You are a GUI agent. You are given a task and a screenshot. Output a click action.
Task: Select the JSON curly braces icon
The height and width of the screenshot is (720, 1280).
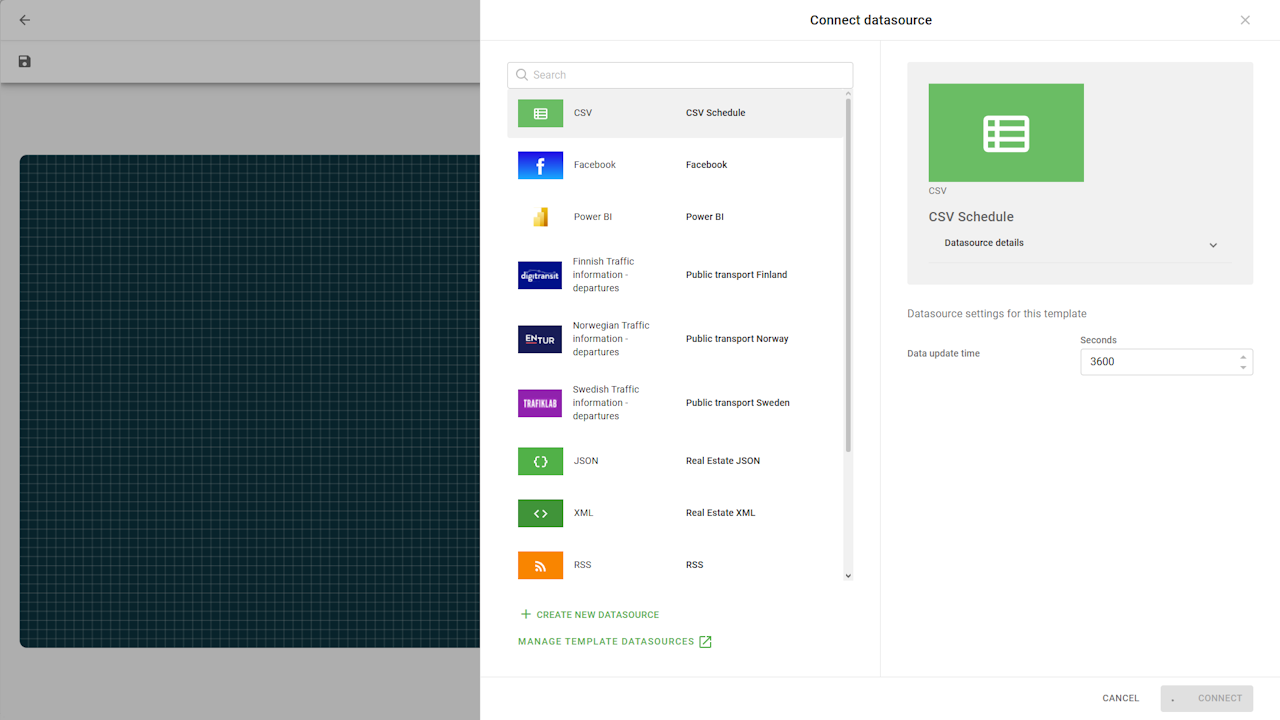540,461
